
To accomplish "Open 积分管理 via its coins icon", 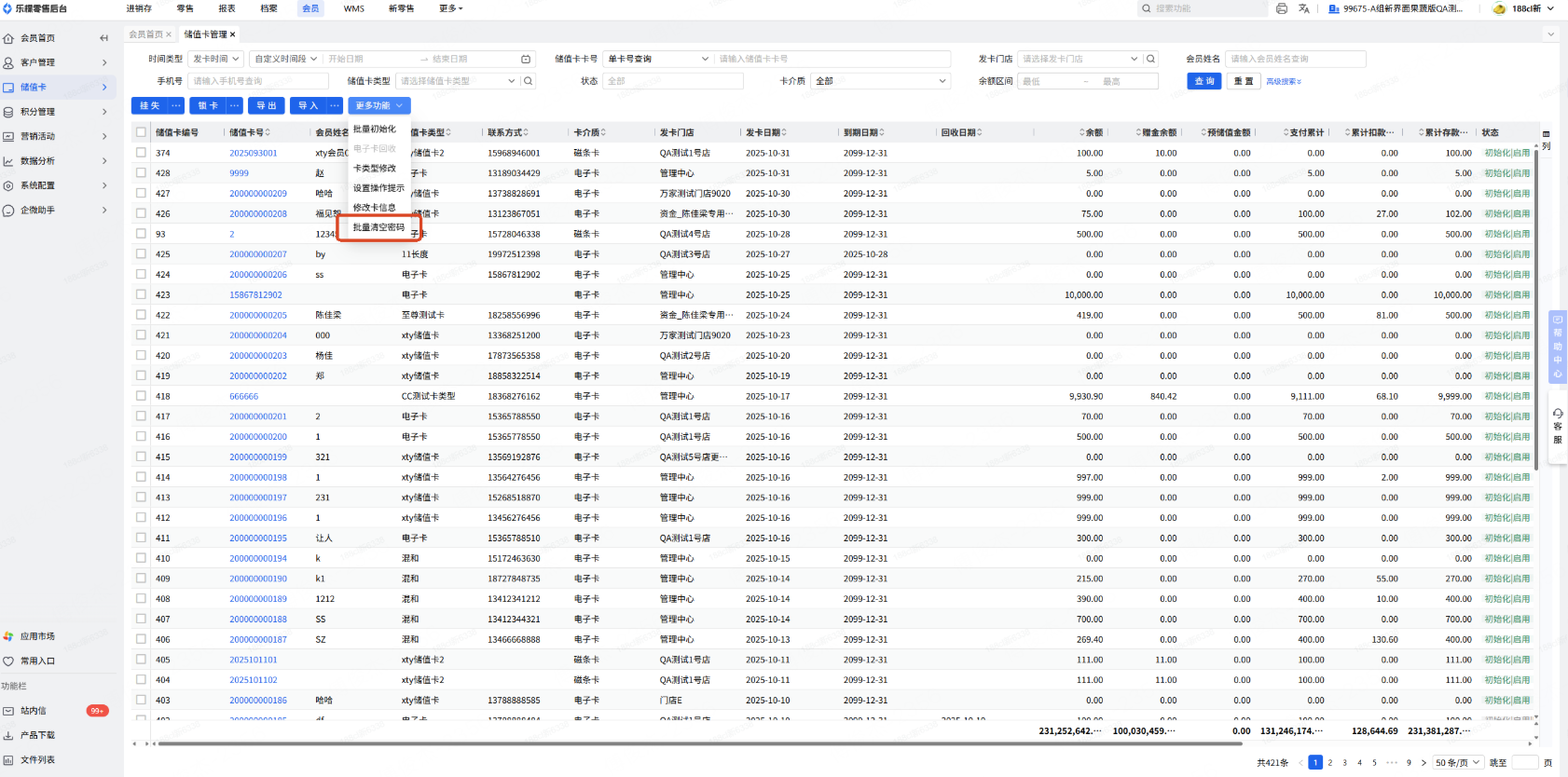I will [8, 112].
